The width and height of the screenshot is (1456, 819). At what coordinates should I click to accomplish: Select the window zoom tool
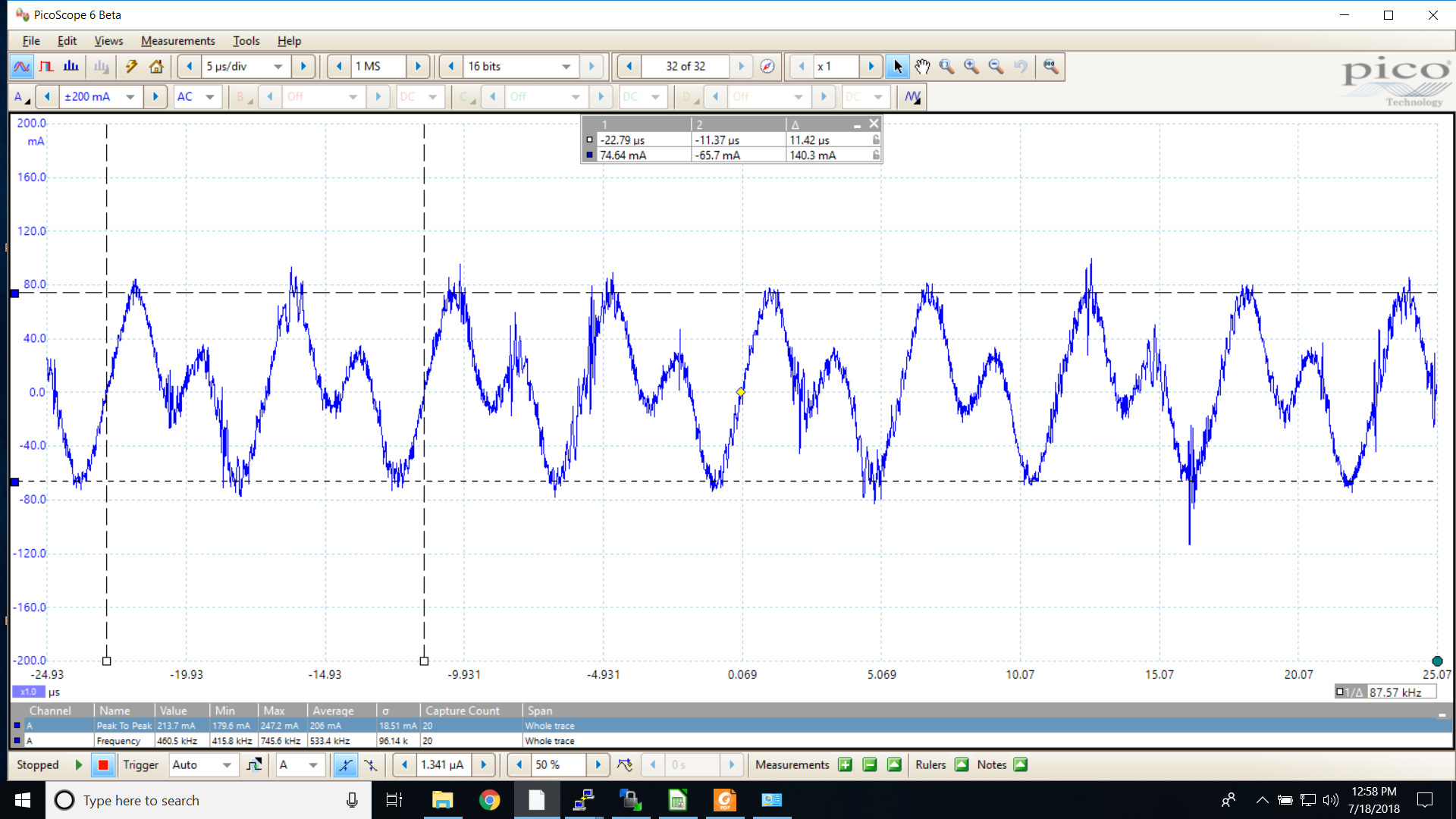[946, 67]
